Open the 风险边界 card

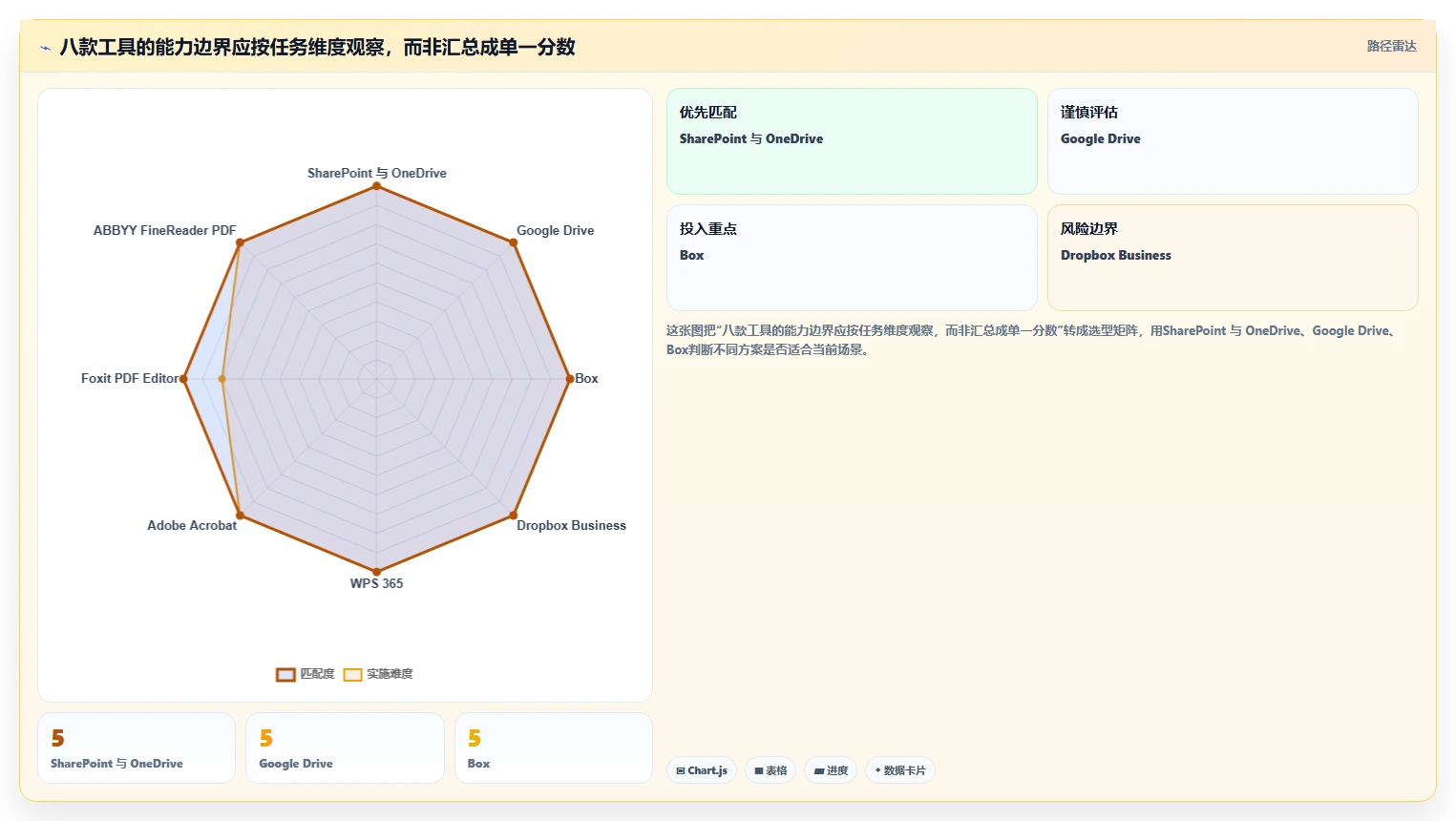tap(1233, 258)
